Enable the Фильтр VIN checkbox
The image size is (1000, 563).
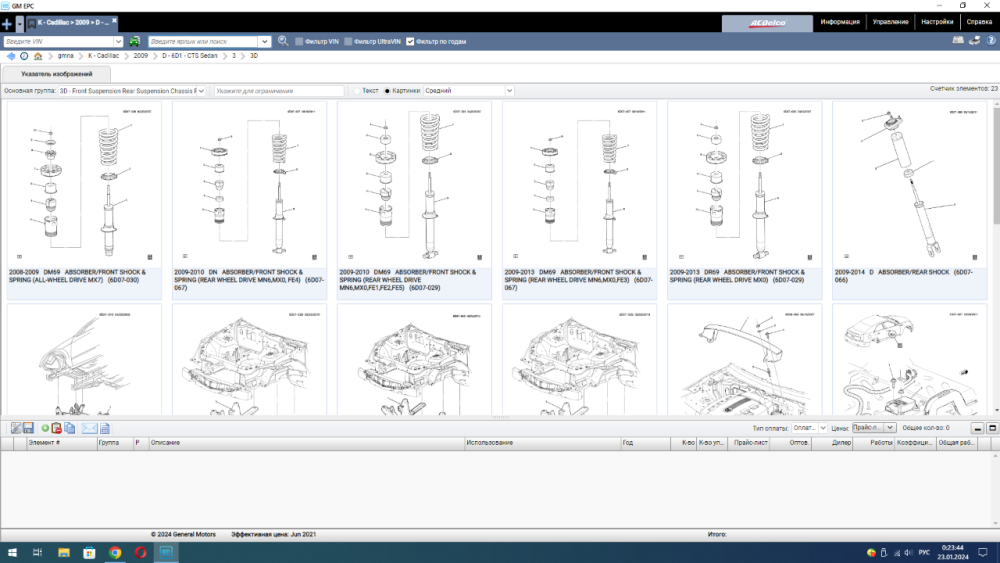point(299,41)
